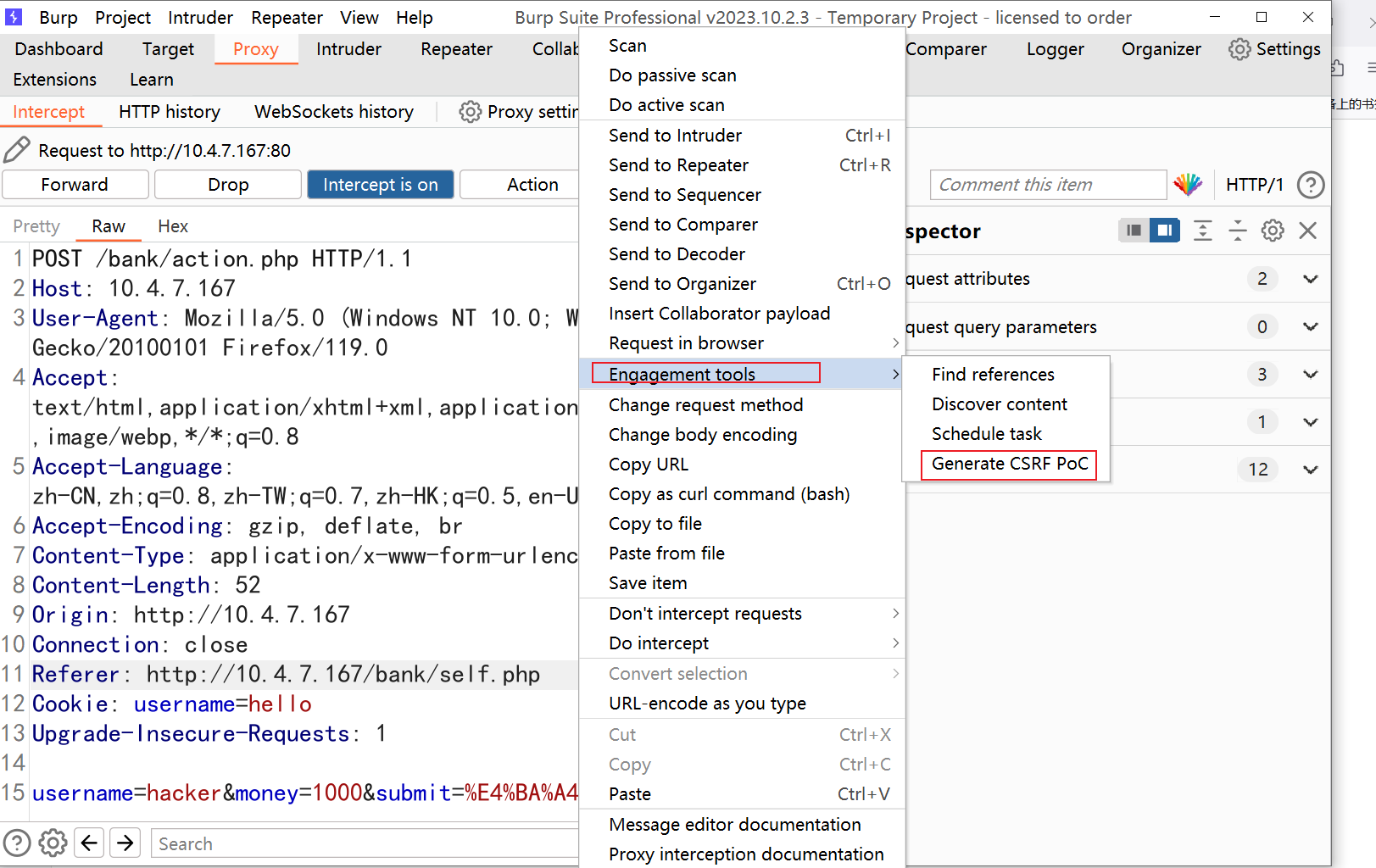Expand the Inspector section with count 3

point(1311,375)
